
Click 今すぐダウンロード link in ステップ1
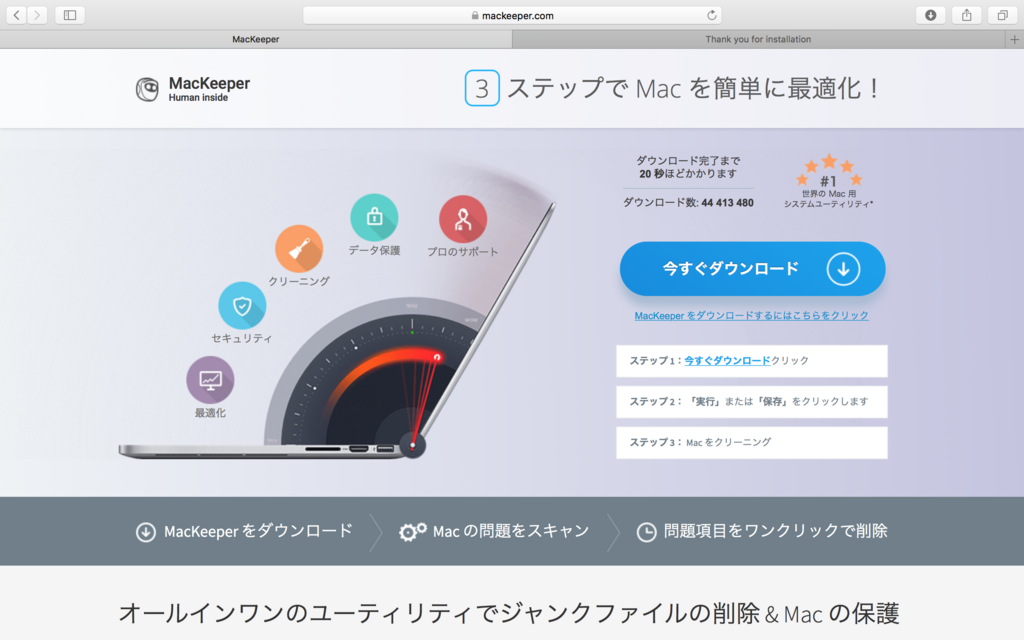pos(727,360)
